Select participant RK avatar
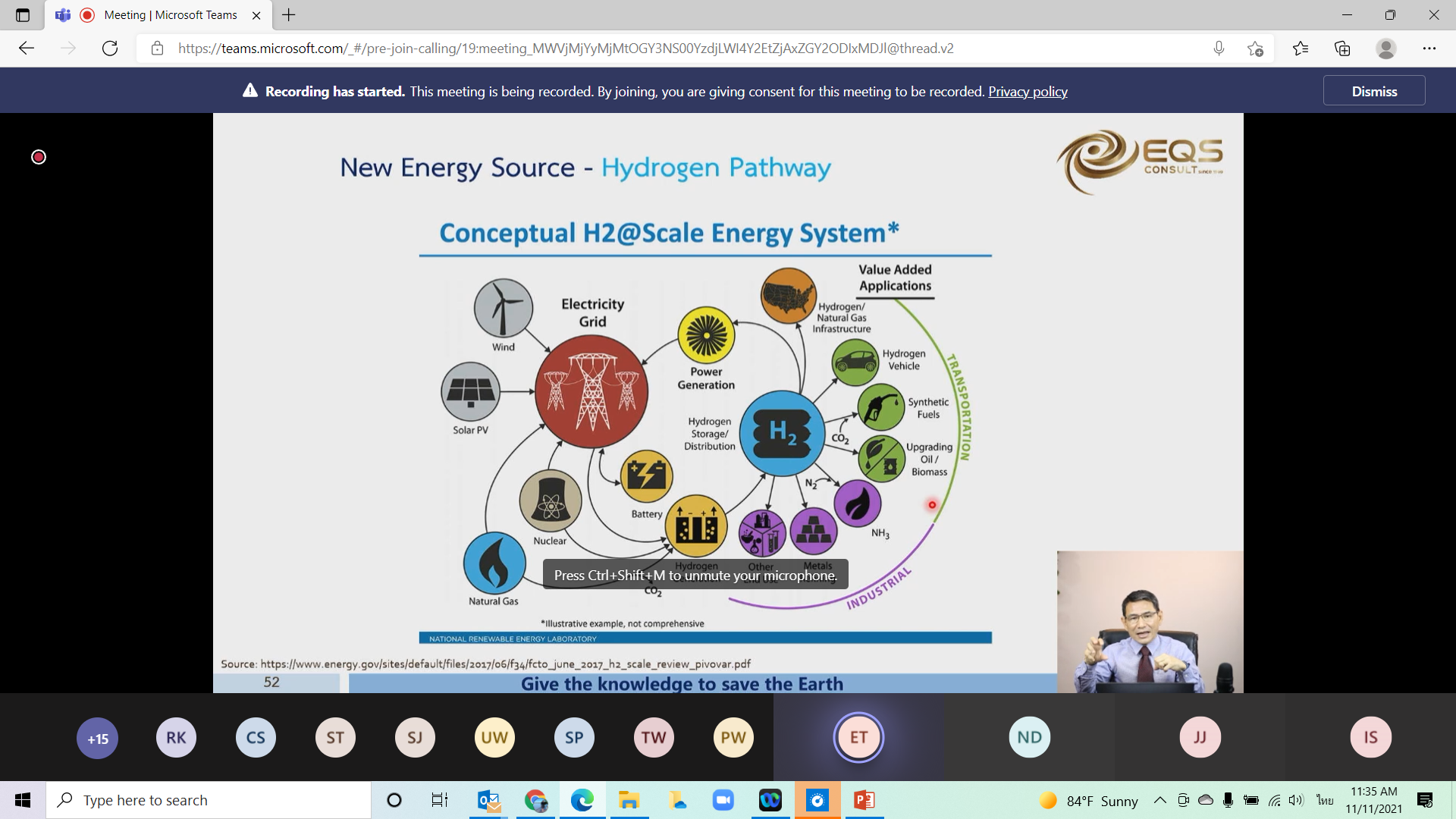Image resolution: width=1456 pixels, height=819 pixels. tap(176, 738)
